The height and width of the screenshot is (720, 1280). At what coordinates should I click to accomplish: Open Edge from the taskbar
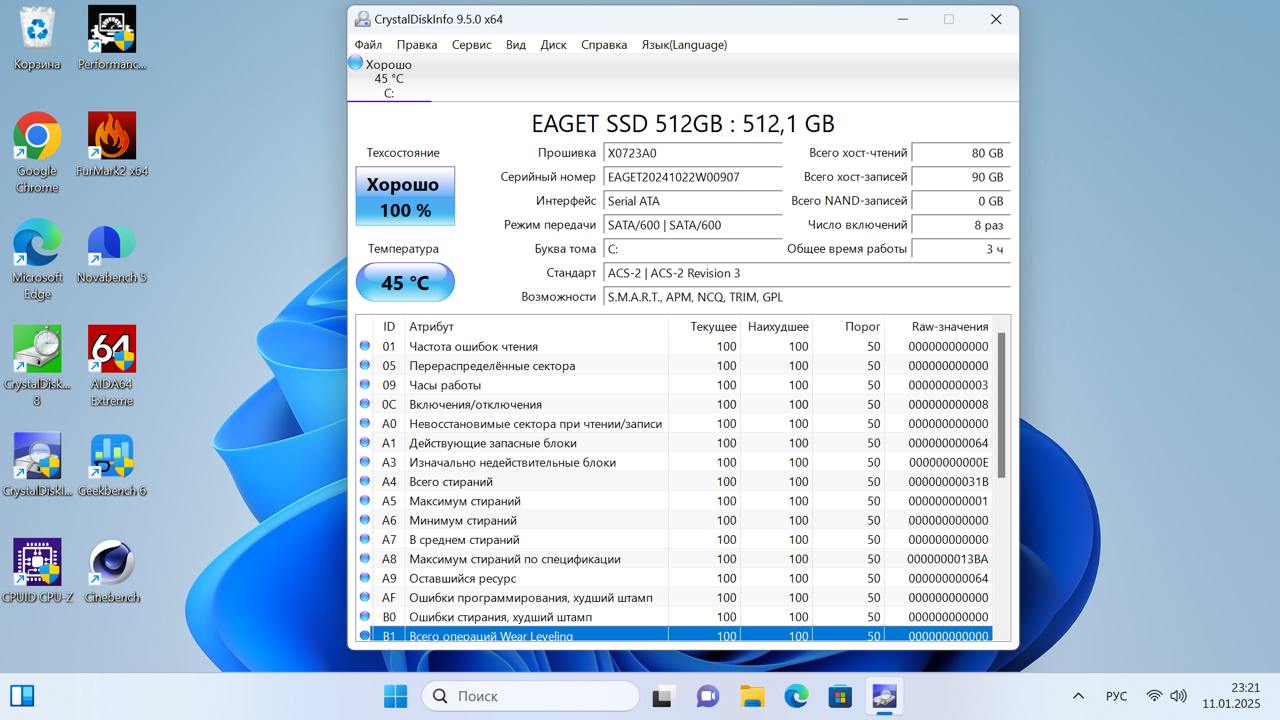pos(796,696)
